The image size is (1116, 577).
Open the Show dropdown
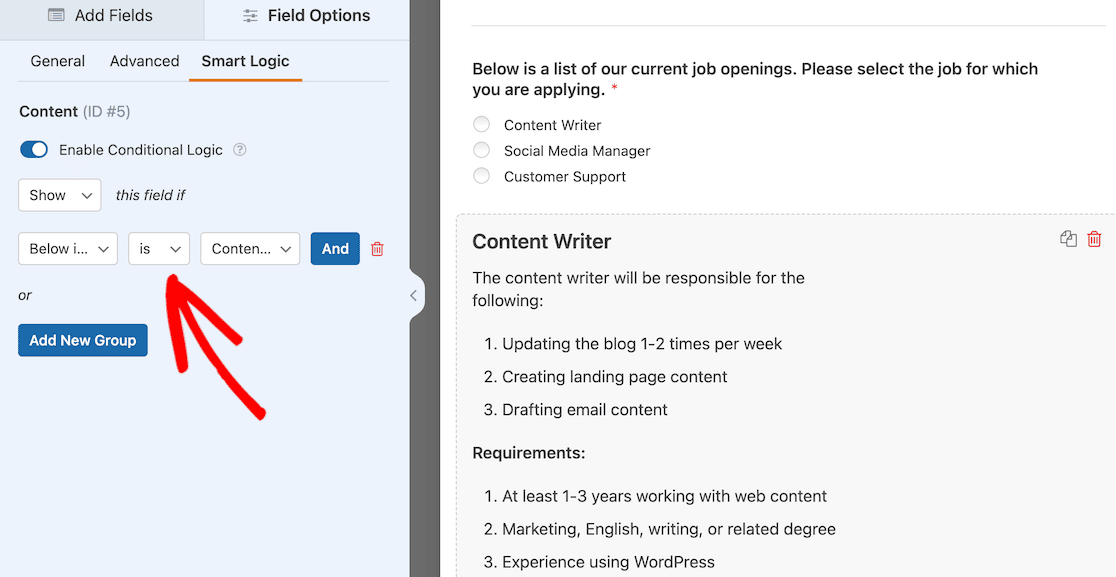[x=60, y=195]
